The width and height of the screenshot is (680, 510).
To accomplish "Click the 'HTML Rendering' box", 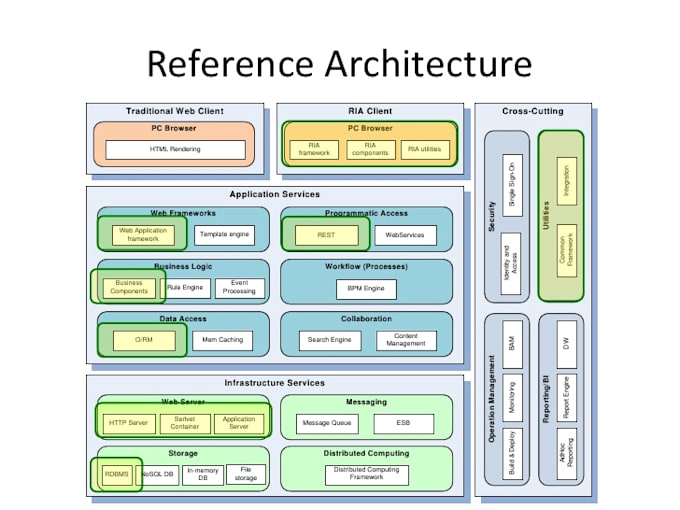I will pyautogui.click(x=175, y=149).
